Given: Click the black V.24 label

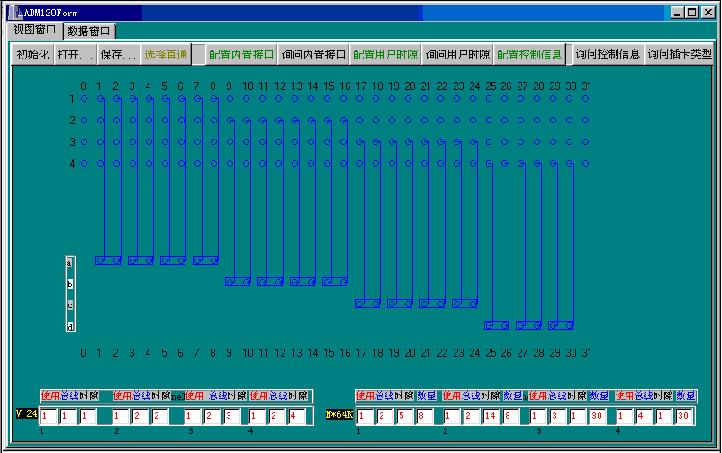Looking at the screenshot, I should pyautogui.click(x=25, y=414).
